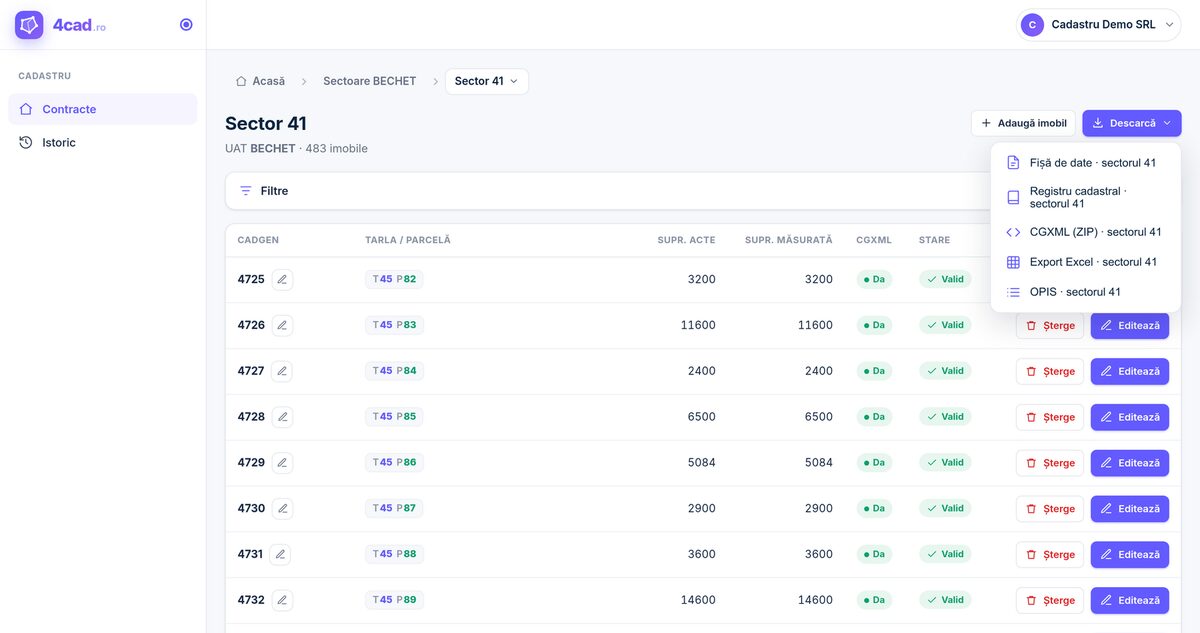The height and width of the screenshot is (633, 1200).
Task: Click the Da CGXML badge for 4726
Action: pos(874,325)
